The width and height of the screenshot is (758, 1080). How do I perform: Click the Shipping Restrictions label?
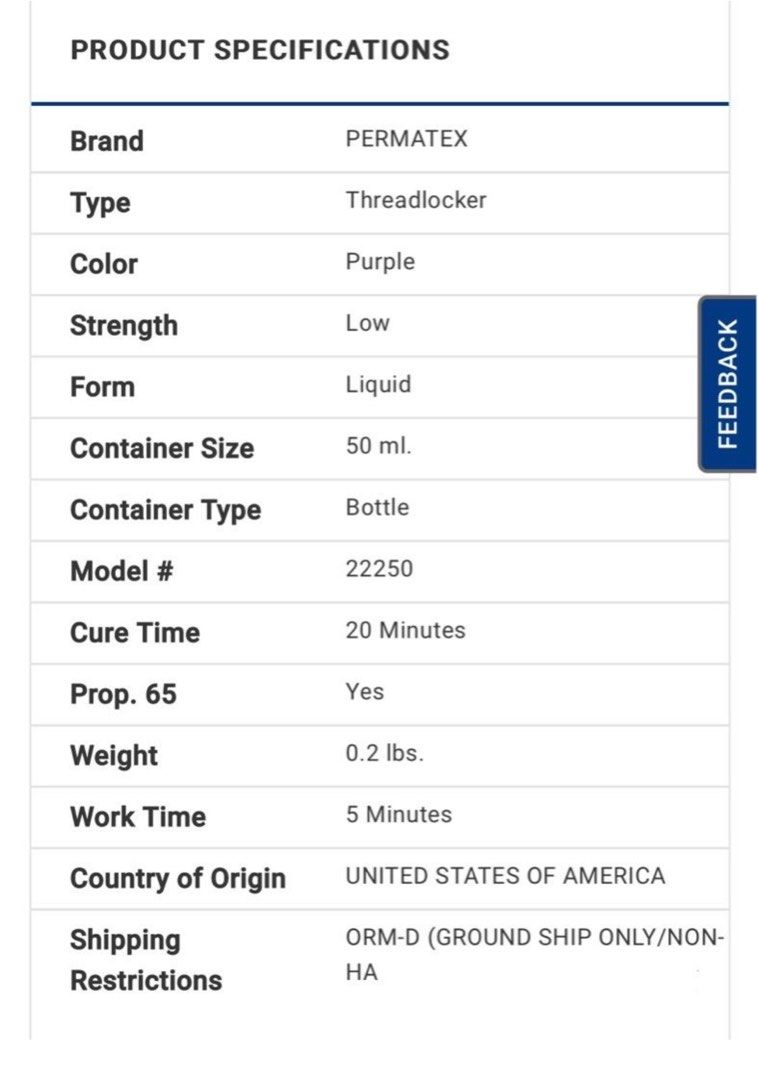tap(146, 960)
